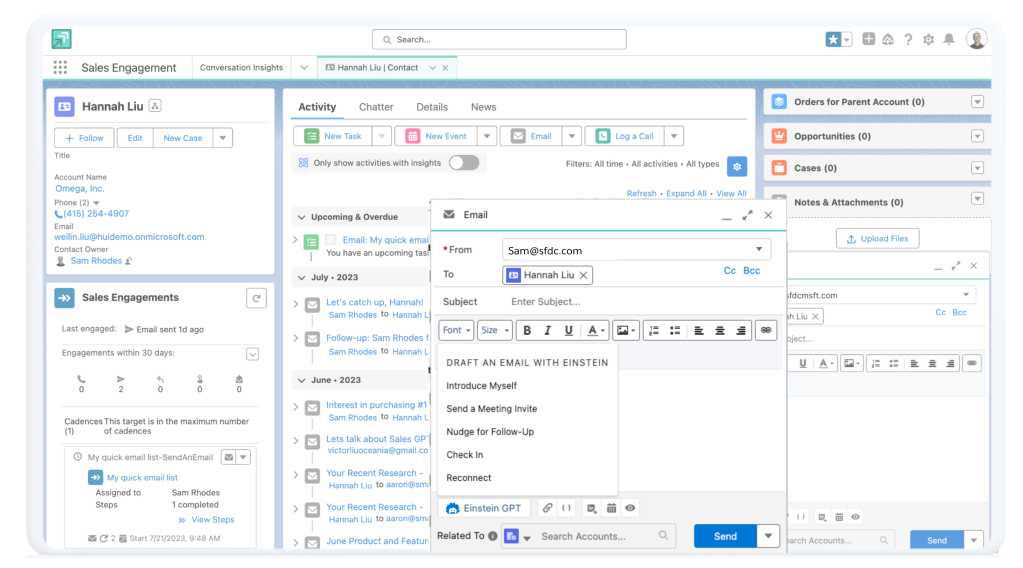Click the Favorites star icon
1023x568 pixels.
tap(833, 39)
